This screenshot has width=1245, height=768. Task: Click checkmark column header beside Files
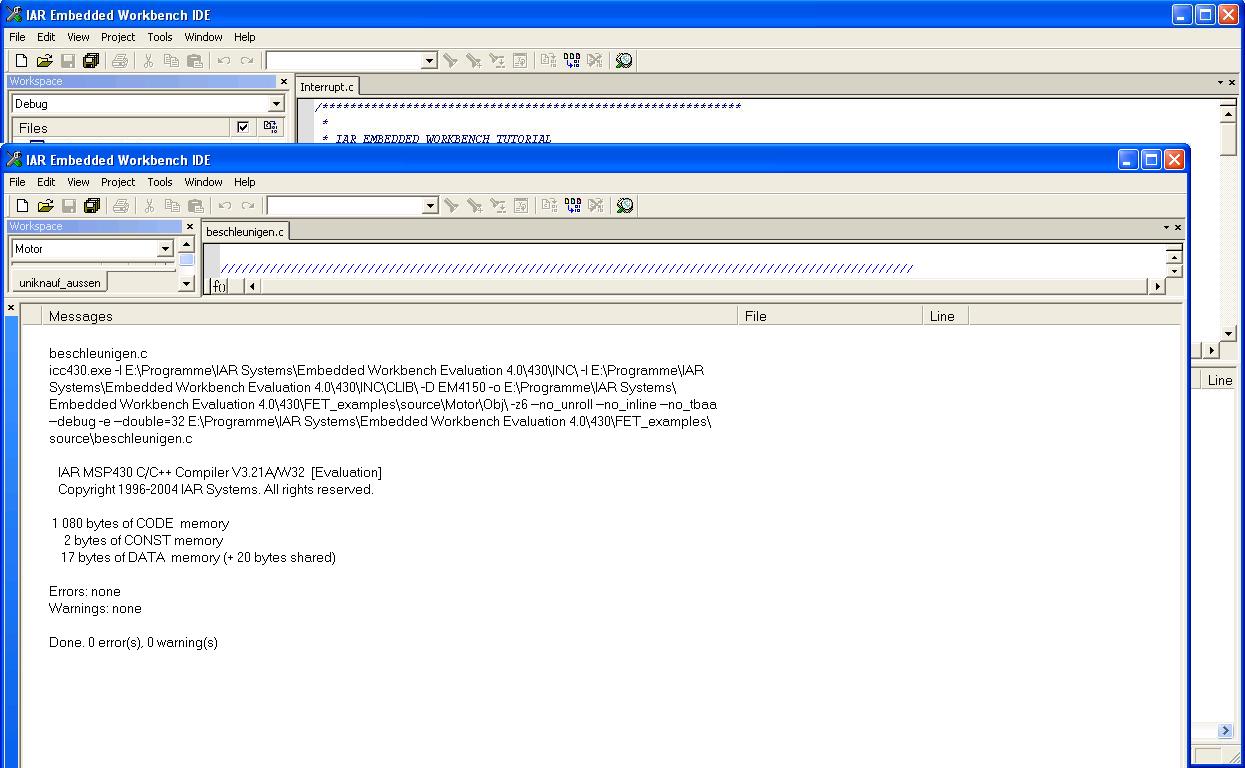243,127
